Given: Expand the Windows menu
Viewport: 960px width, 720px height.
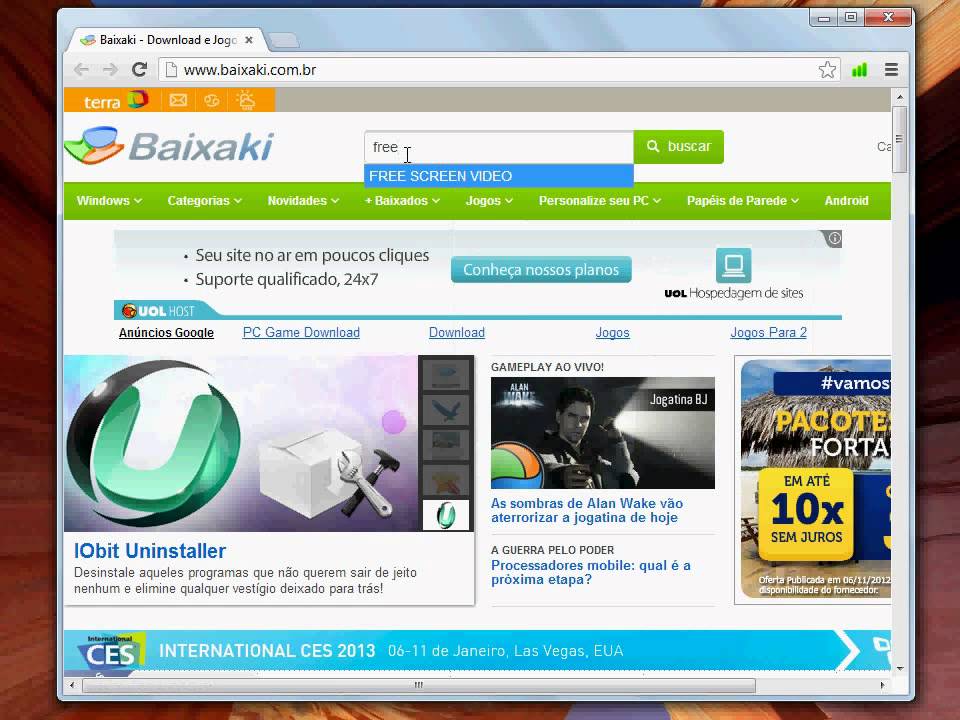Looking at the screenshot, I should (x=109, y=201).
